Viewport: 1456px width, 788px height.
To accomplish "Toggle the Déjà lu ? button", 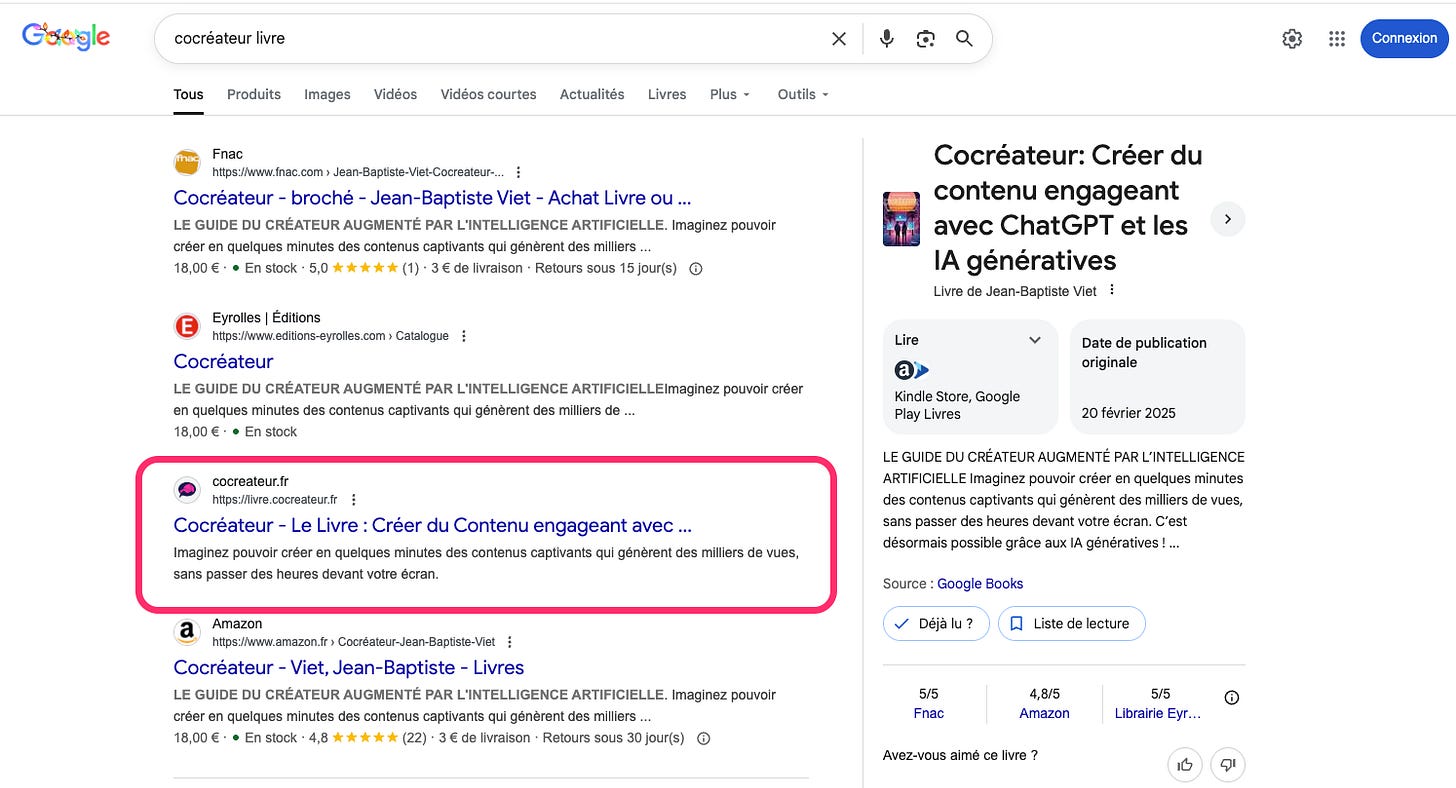I will tap(936, 623).
